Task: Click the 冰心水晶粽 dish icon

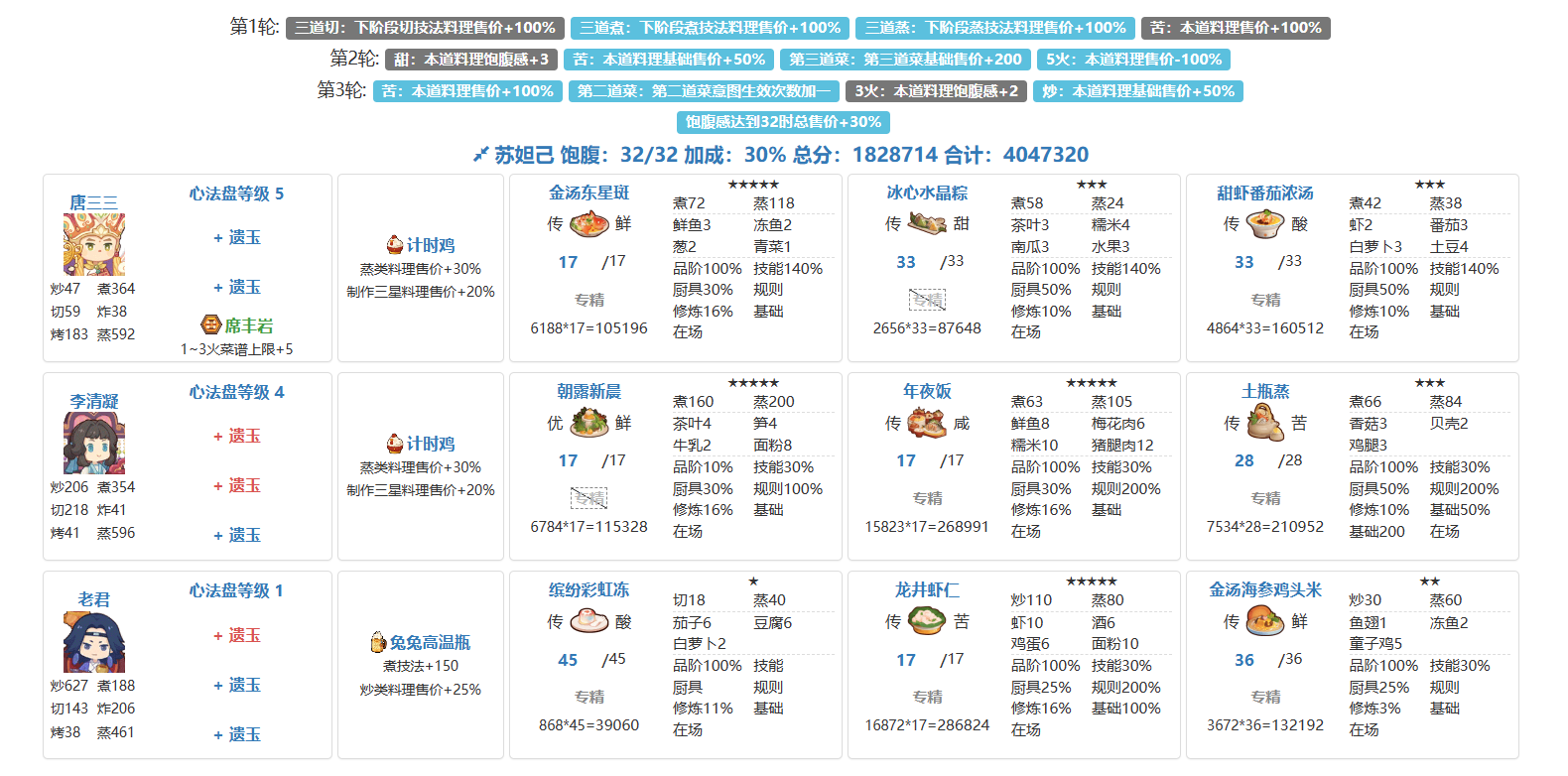Action: 928,224
